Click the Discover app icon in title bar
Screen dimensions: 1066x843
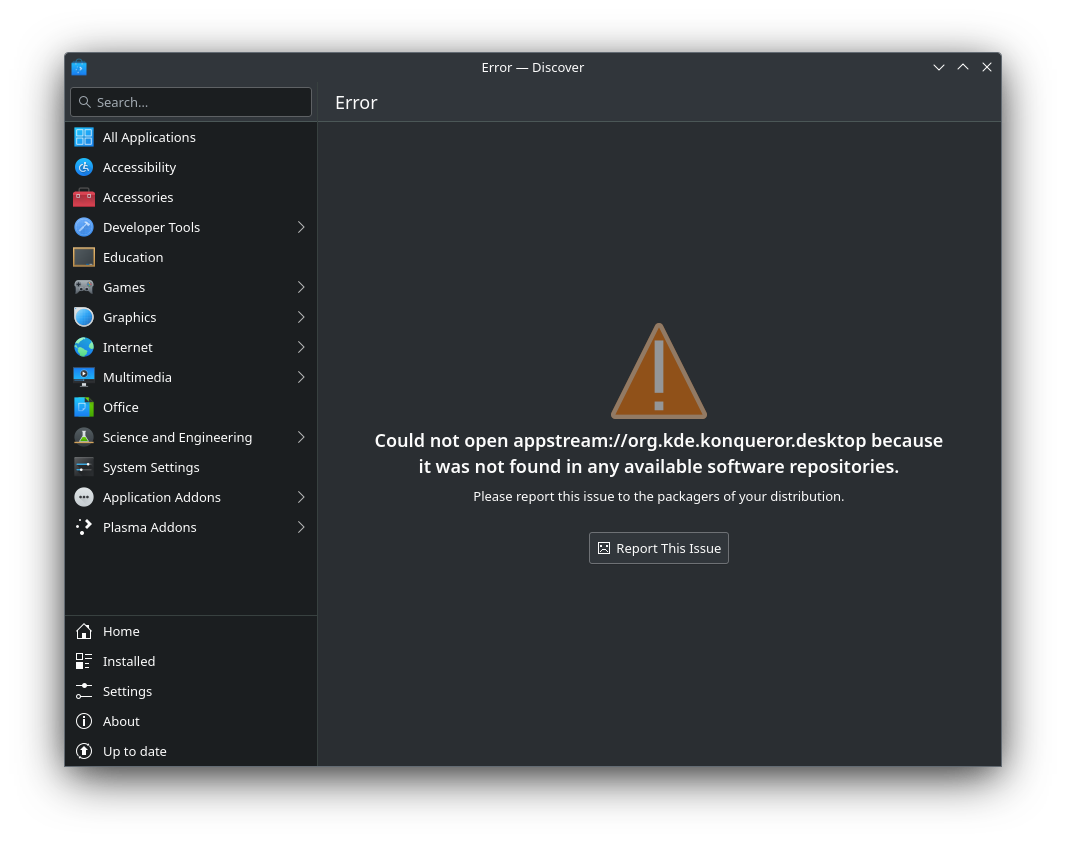79,68
